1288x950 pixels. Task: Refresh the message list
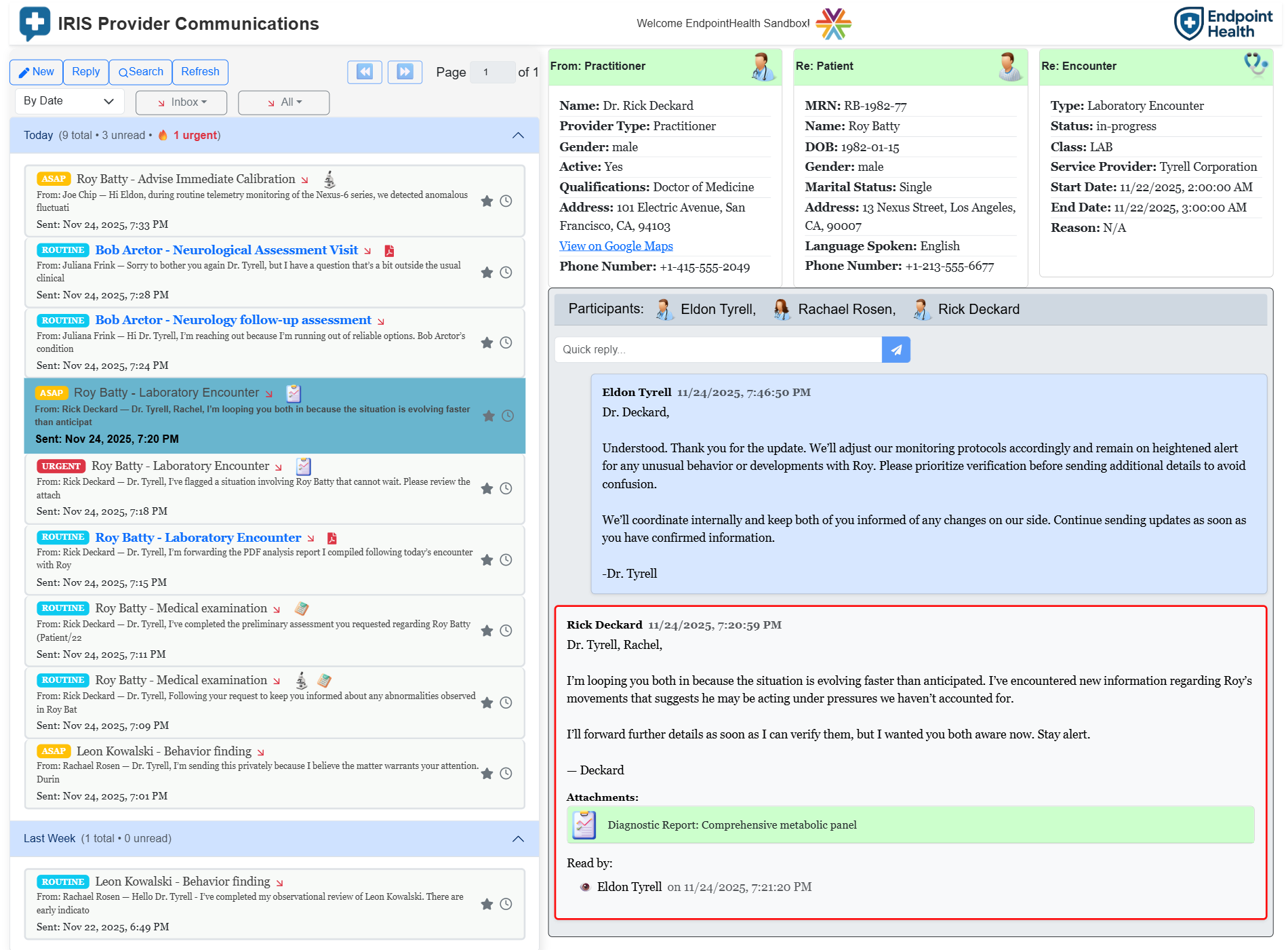200,72
